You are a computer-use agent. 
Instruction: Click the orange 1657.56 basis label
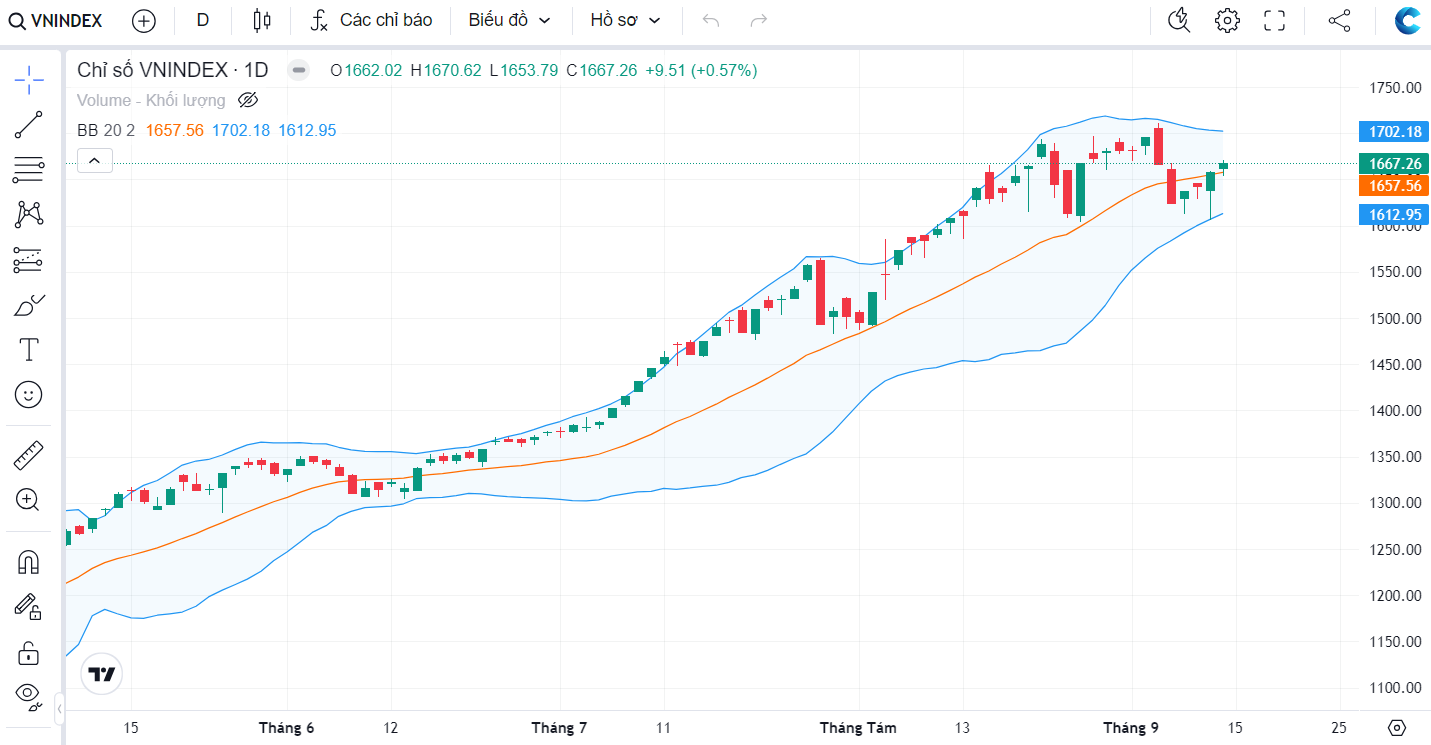click(x=1395, y=186)
